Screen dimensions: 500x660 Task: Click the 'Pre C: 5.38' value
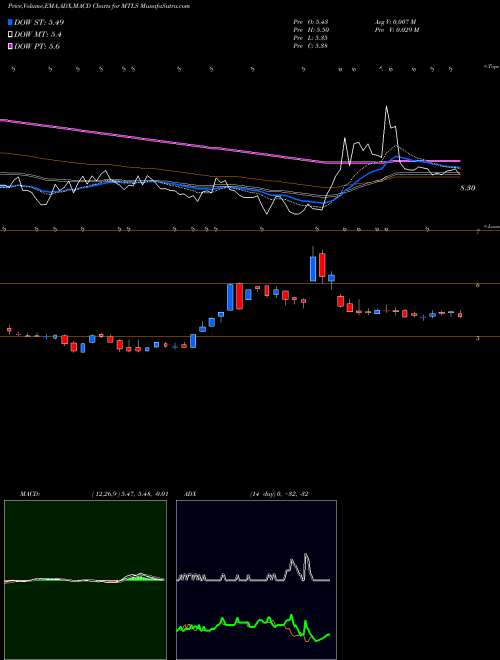(x=311, y=46)
